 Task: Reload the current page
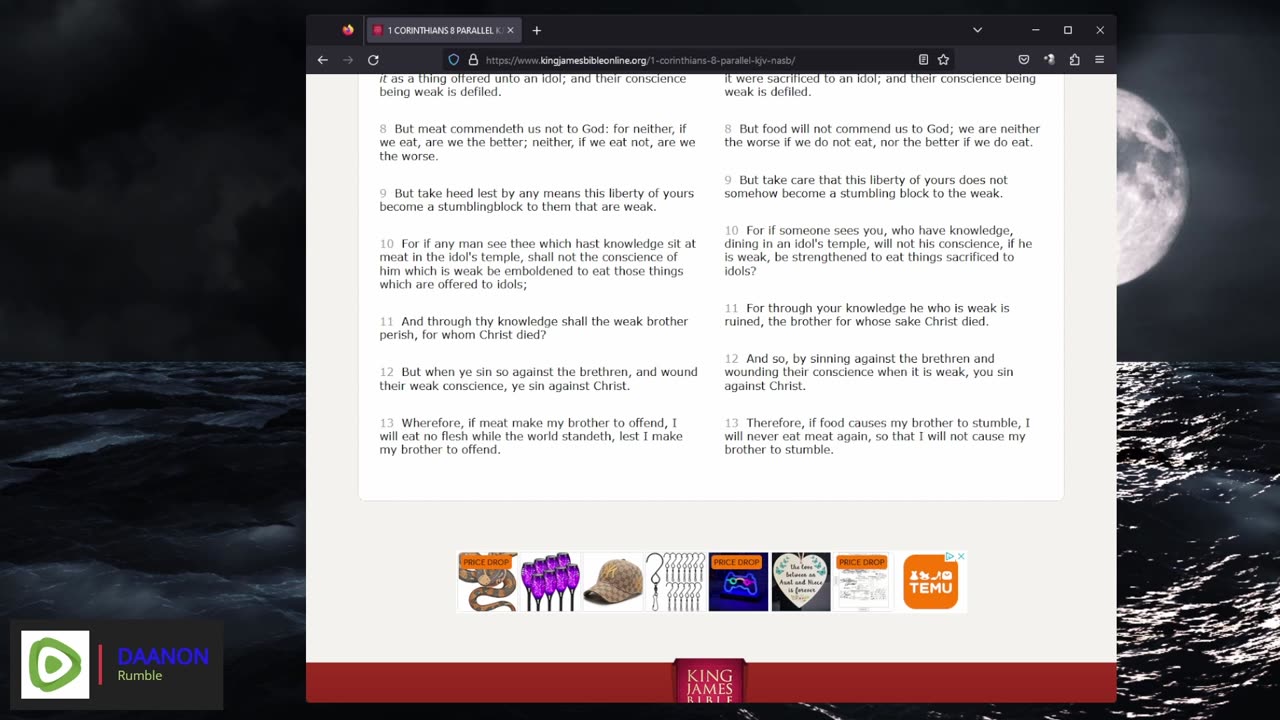tap(373, 60)
